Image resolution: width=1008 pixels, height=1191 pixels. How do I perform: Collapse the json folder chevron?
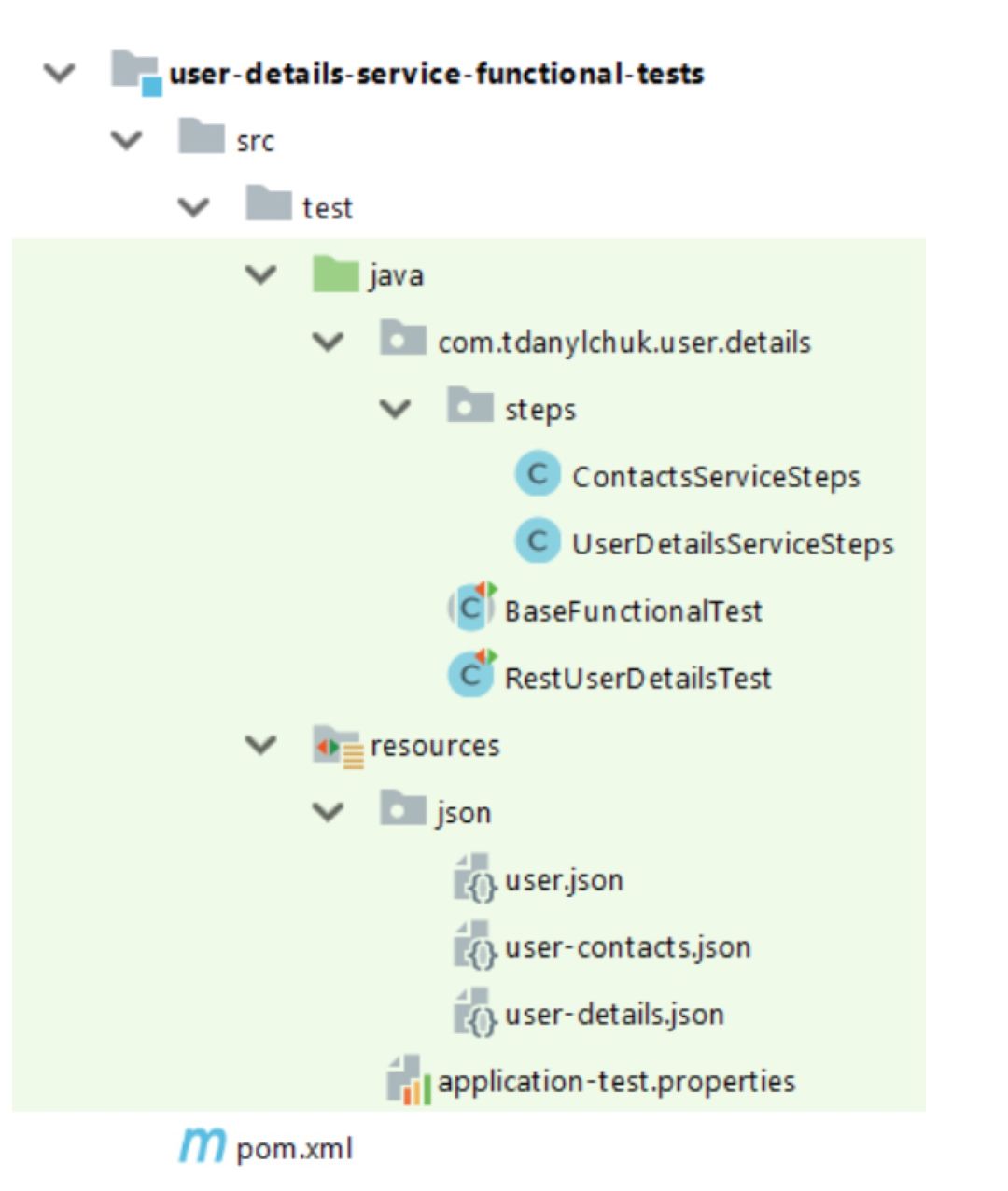tap(329, 812)
